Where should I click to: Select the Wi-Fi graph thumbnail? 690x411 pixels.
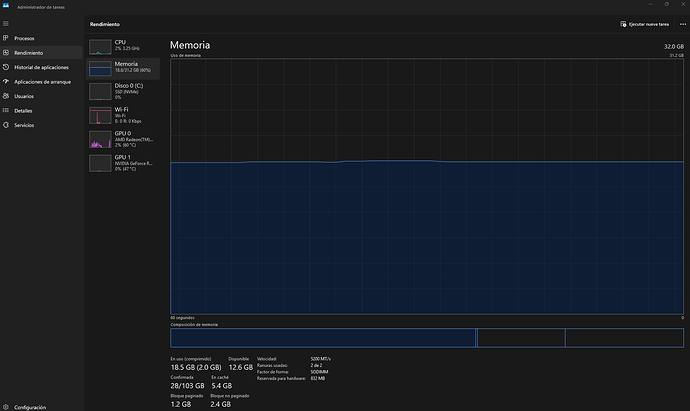100,115
